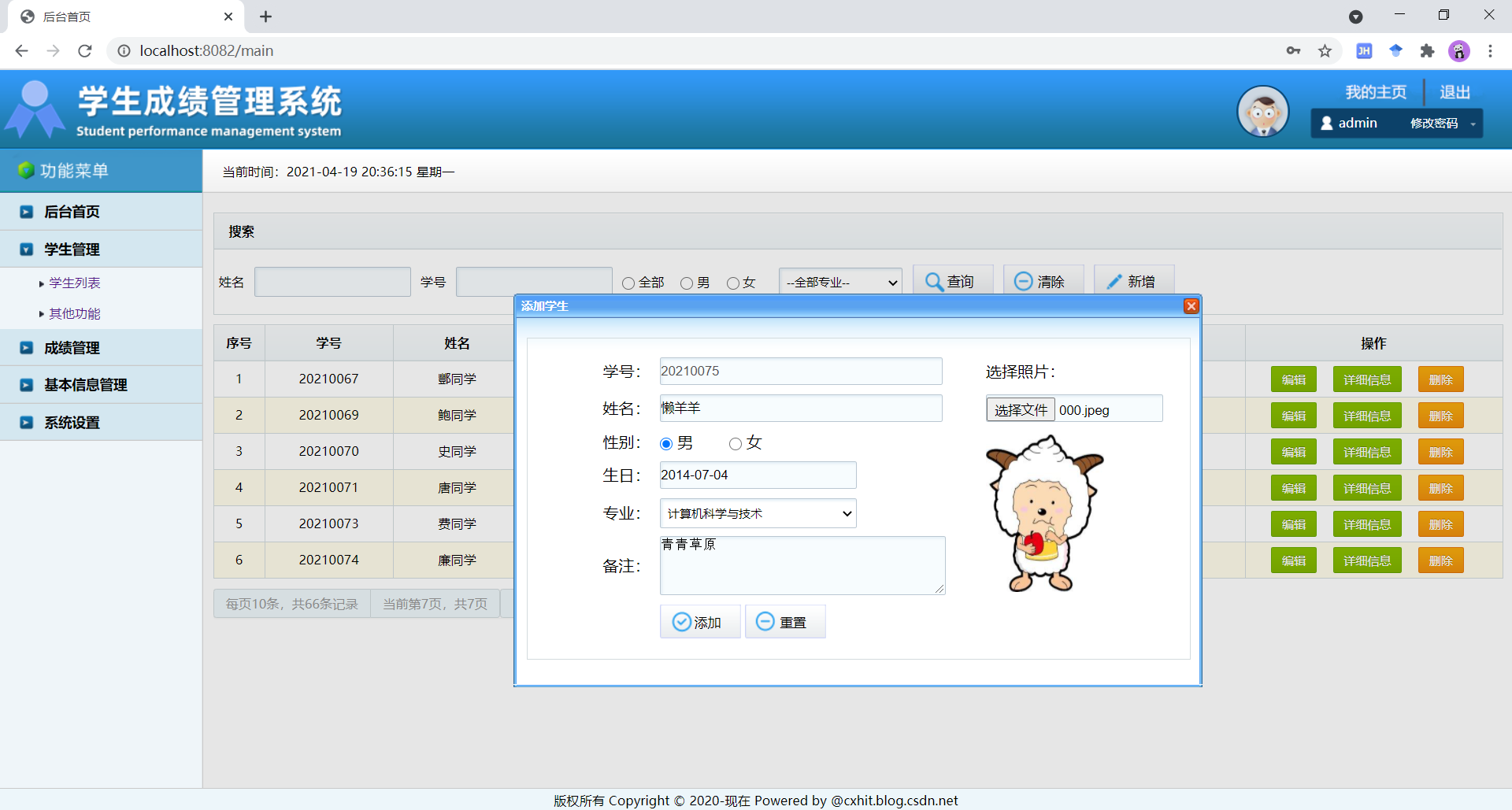
Task: Click 选择文件 to choose a photo
Action: (x=1021, y=410)
